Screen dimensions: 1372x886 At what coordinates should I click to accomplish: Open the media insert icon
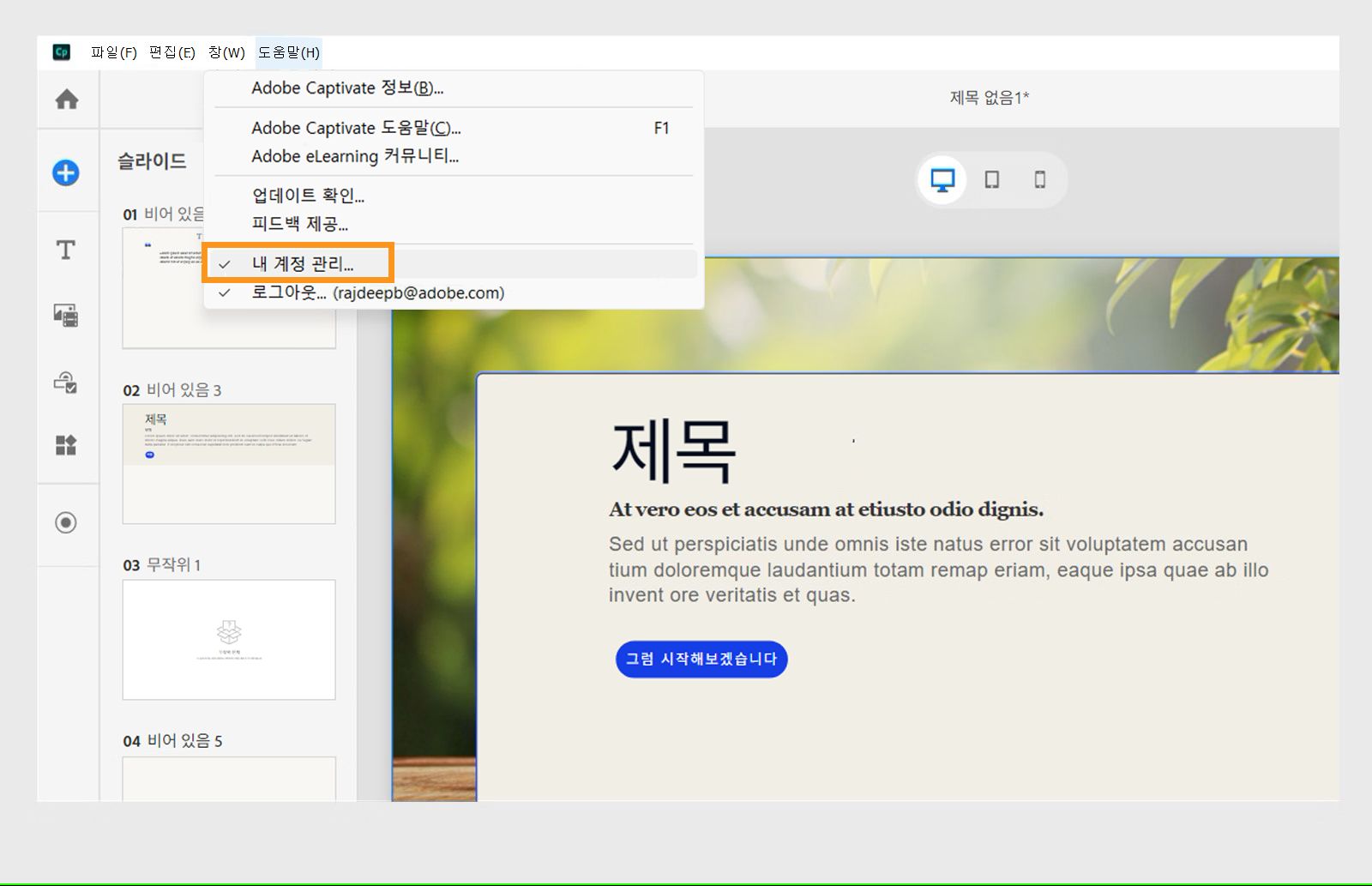tap(66, 315)
